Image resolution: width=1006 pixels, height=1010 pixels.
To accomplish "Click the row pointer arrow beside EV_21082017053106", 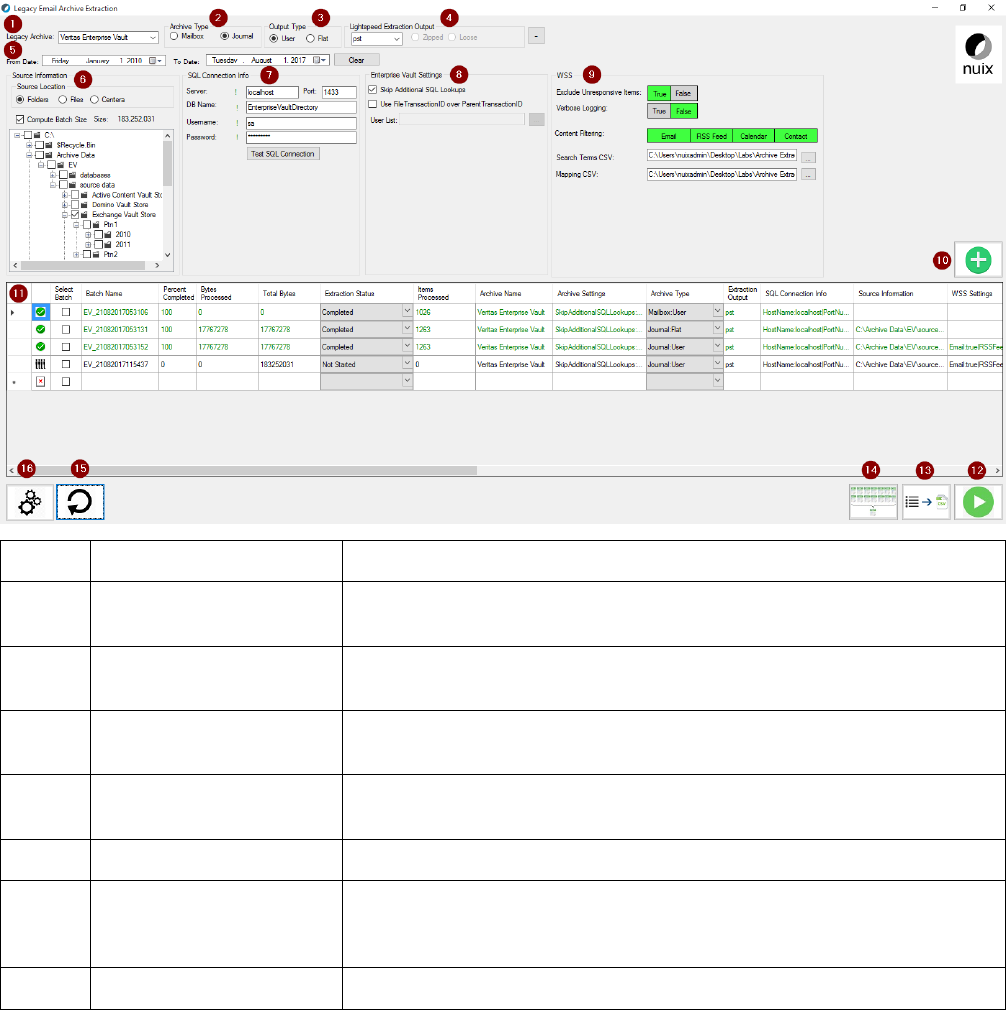I will pos(13,312).
